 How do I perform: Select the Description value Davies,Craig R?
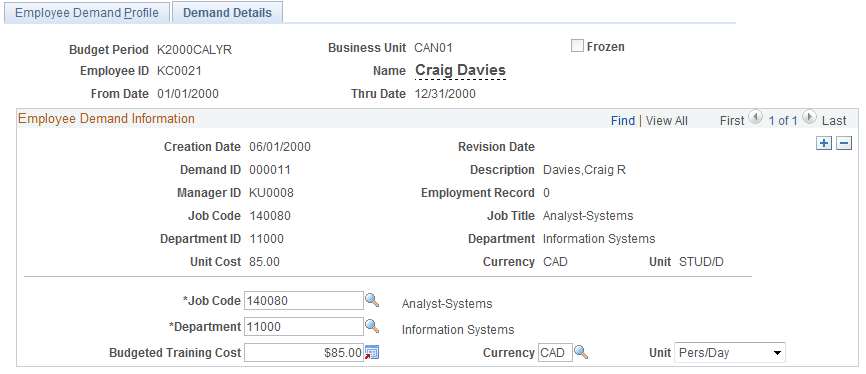coord(584,170)
